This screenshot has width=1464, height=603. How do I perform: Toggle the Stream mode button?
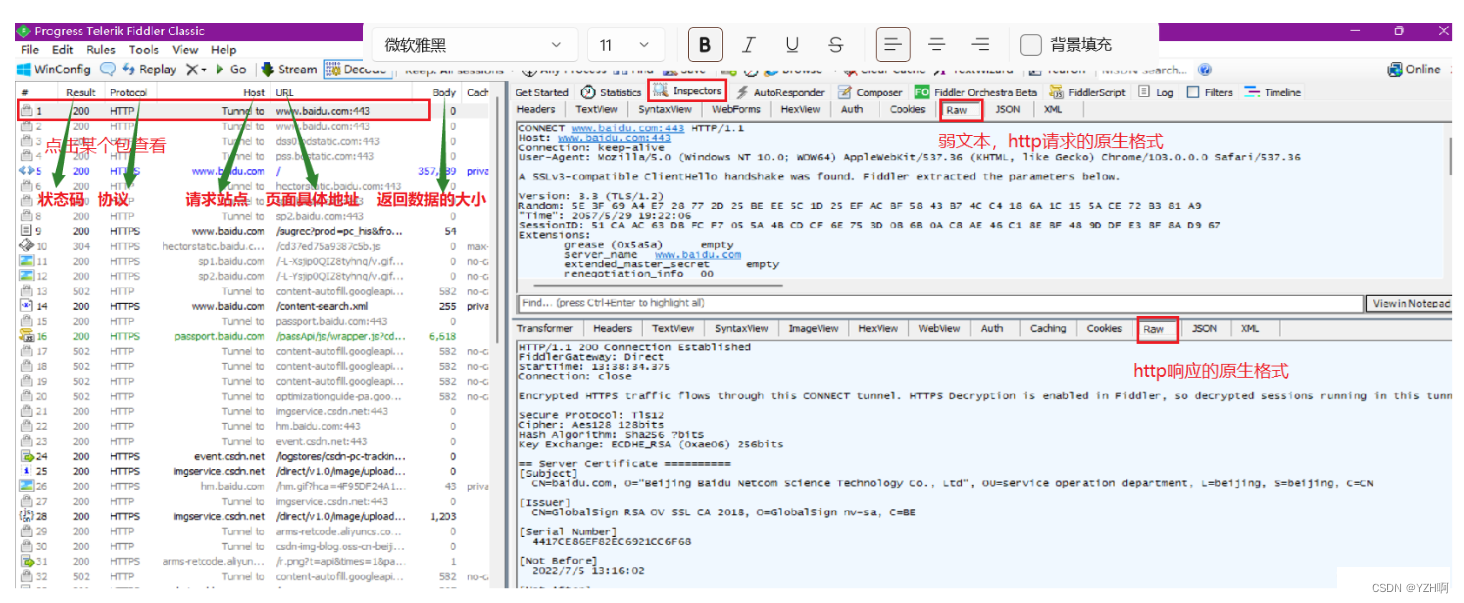click(290, 70)
